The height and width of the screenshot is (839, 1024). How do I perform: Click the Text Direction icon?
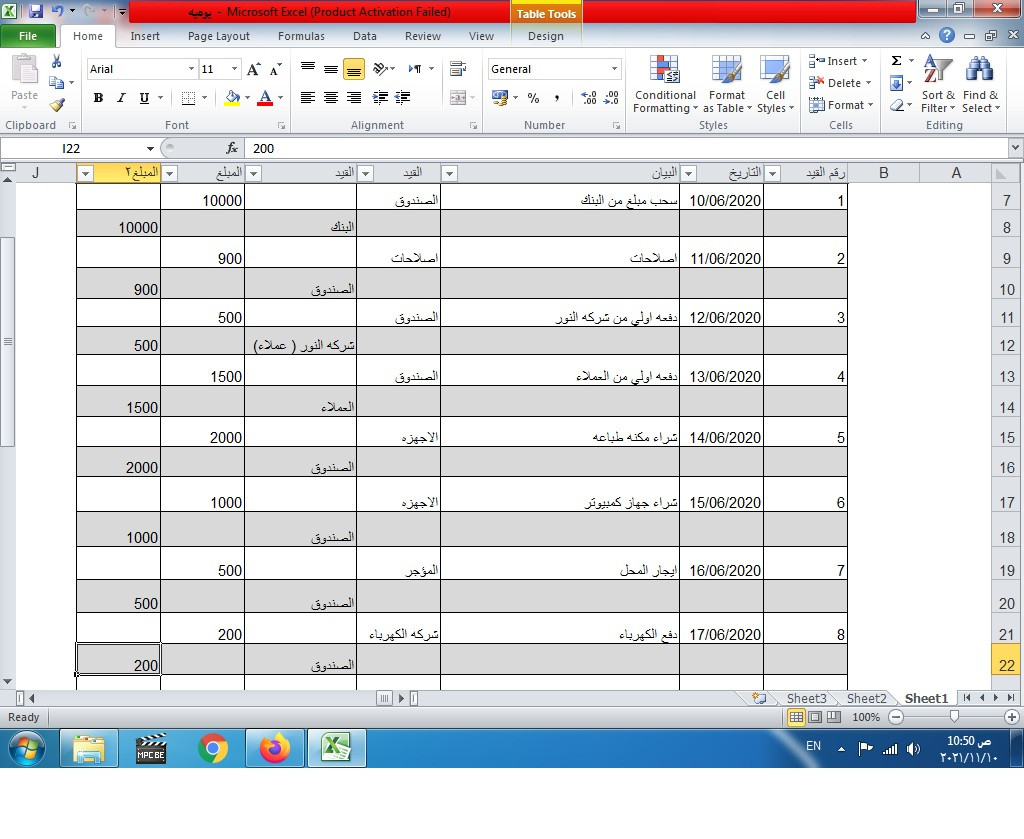click(x=415, y=69)
